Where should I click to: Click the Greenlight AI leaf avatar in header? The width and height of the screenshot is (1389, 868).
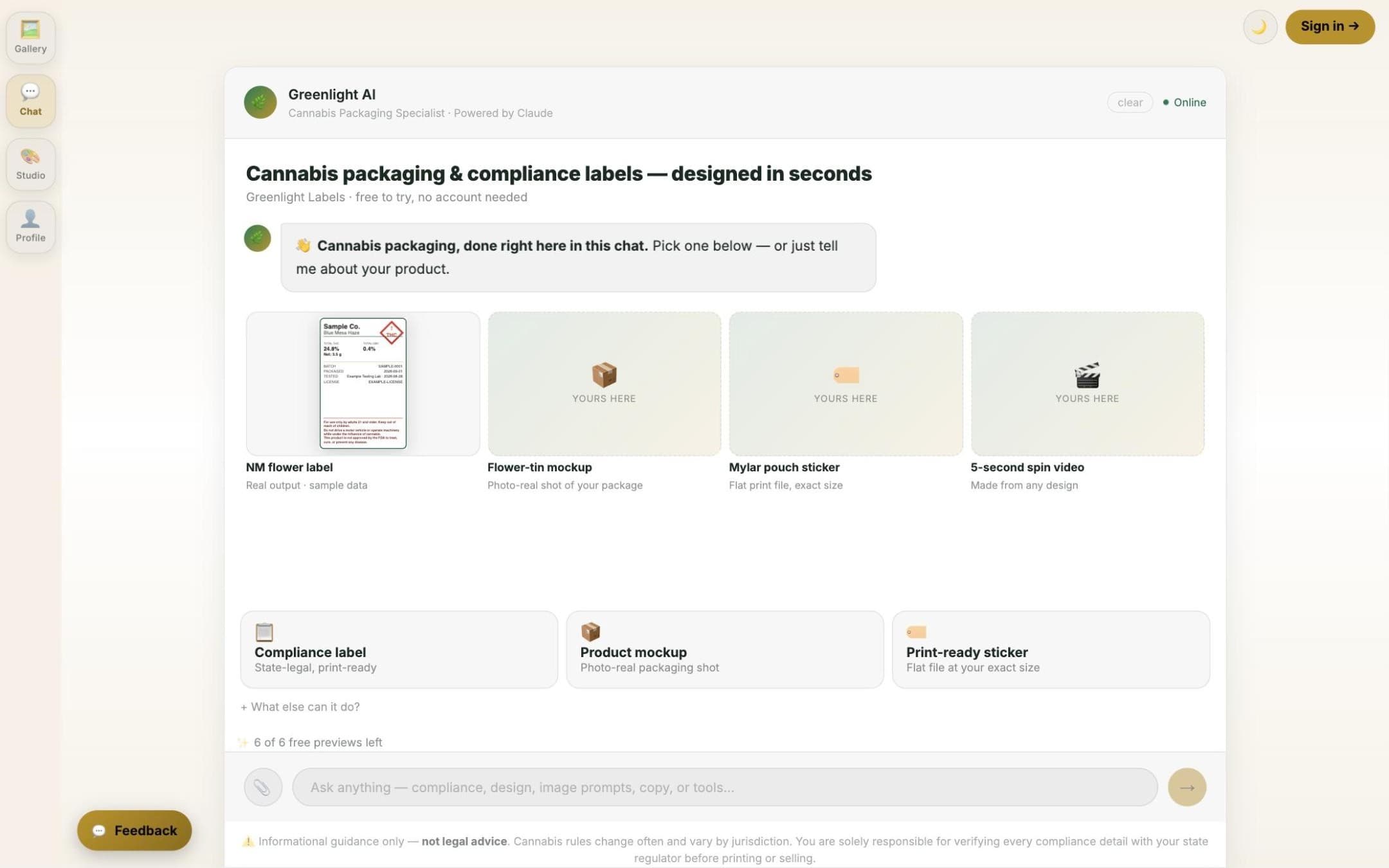click(x=260, y=102)
